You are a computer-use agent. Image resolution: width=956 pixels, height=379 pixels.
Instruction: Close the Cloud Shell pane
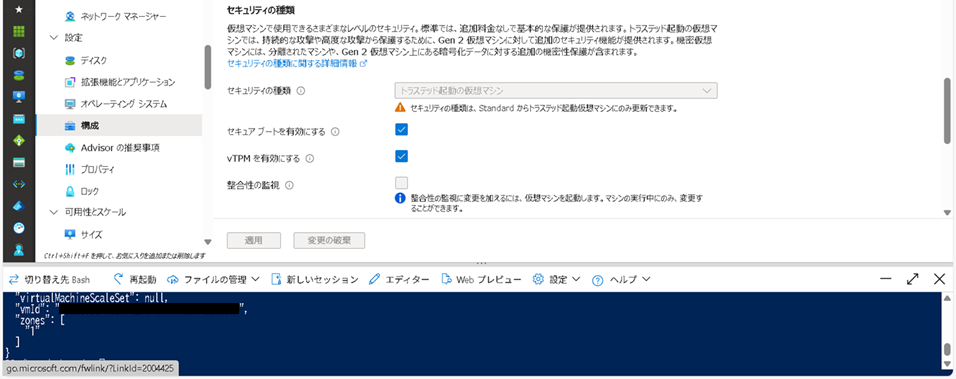pyautogui.click(x=940, y=278)
